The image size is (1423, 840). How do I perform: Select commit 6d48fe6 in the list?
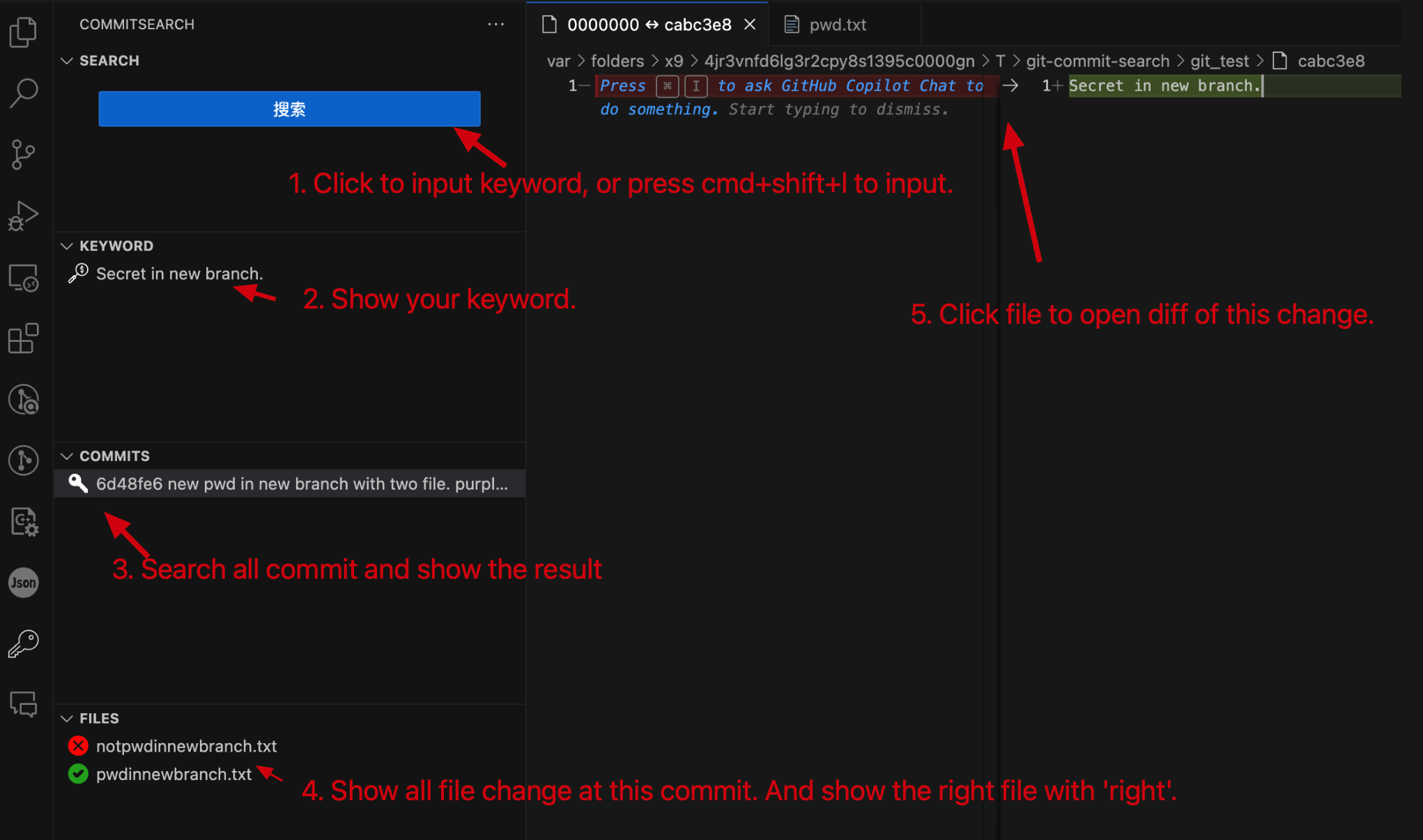pyautogui.click(x=301, y=484)
